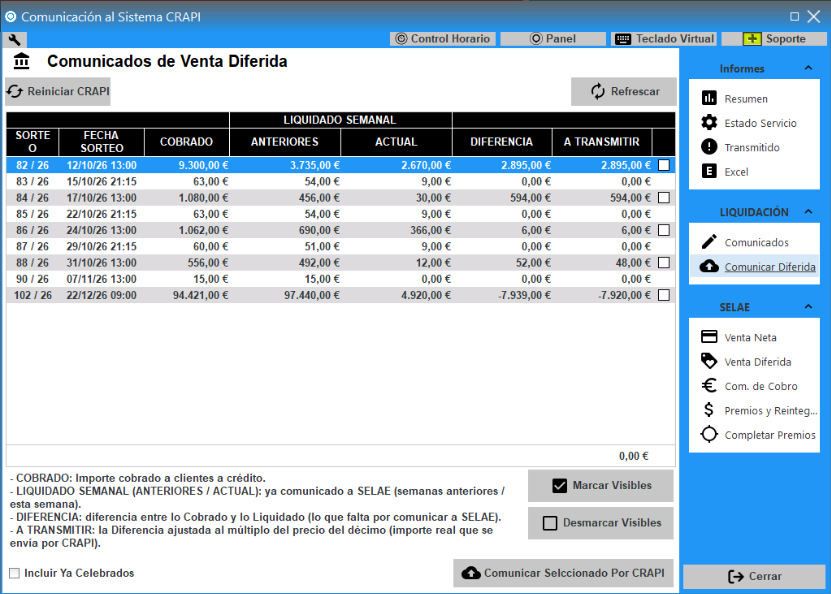Click the Venta Neta card icon

pos(709,336)
